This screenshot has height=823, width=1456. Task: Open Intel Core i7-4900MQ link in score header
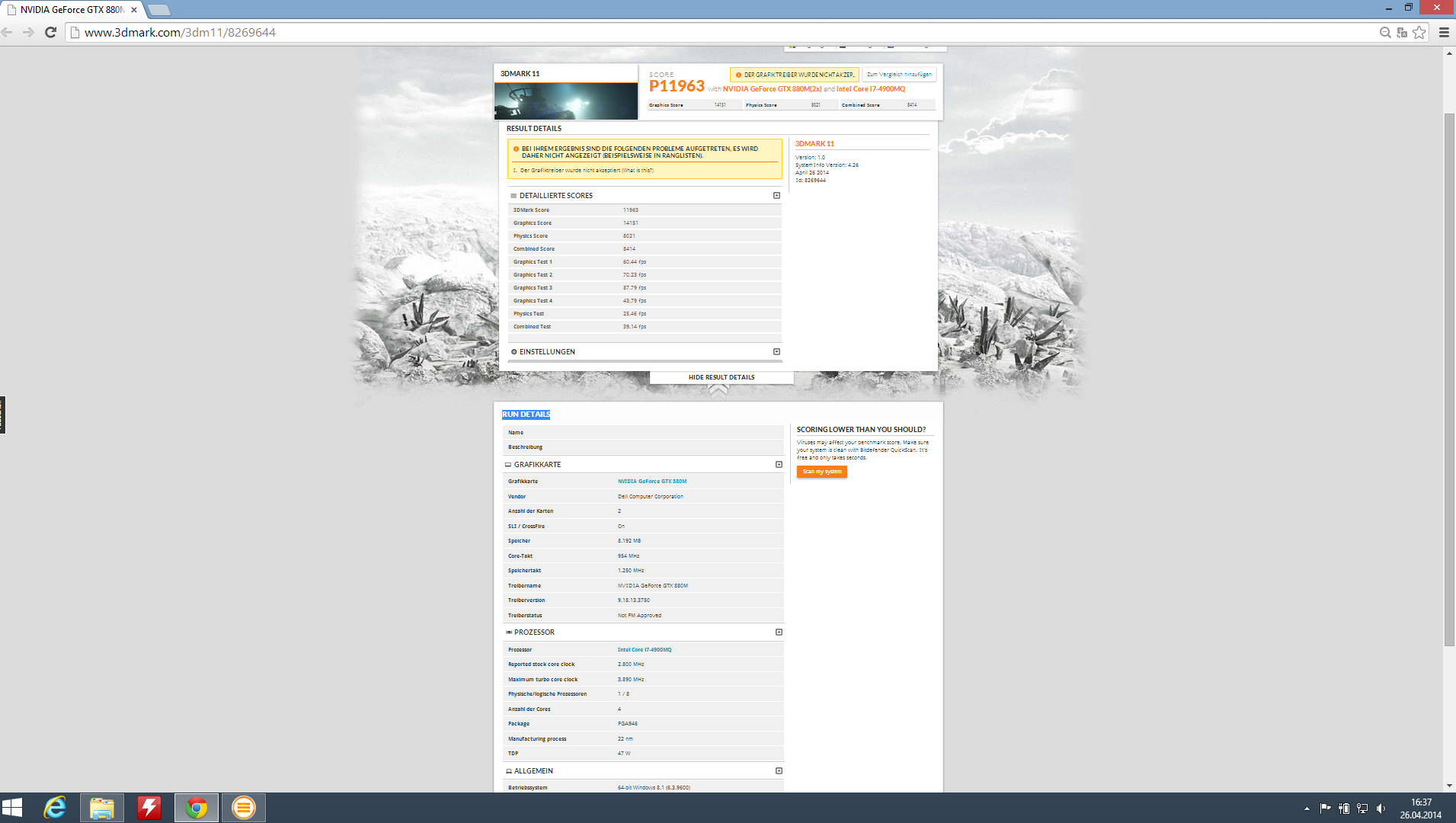pos(871,89)
